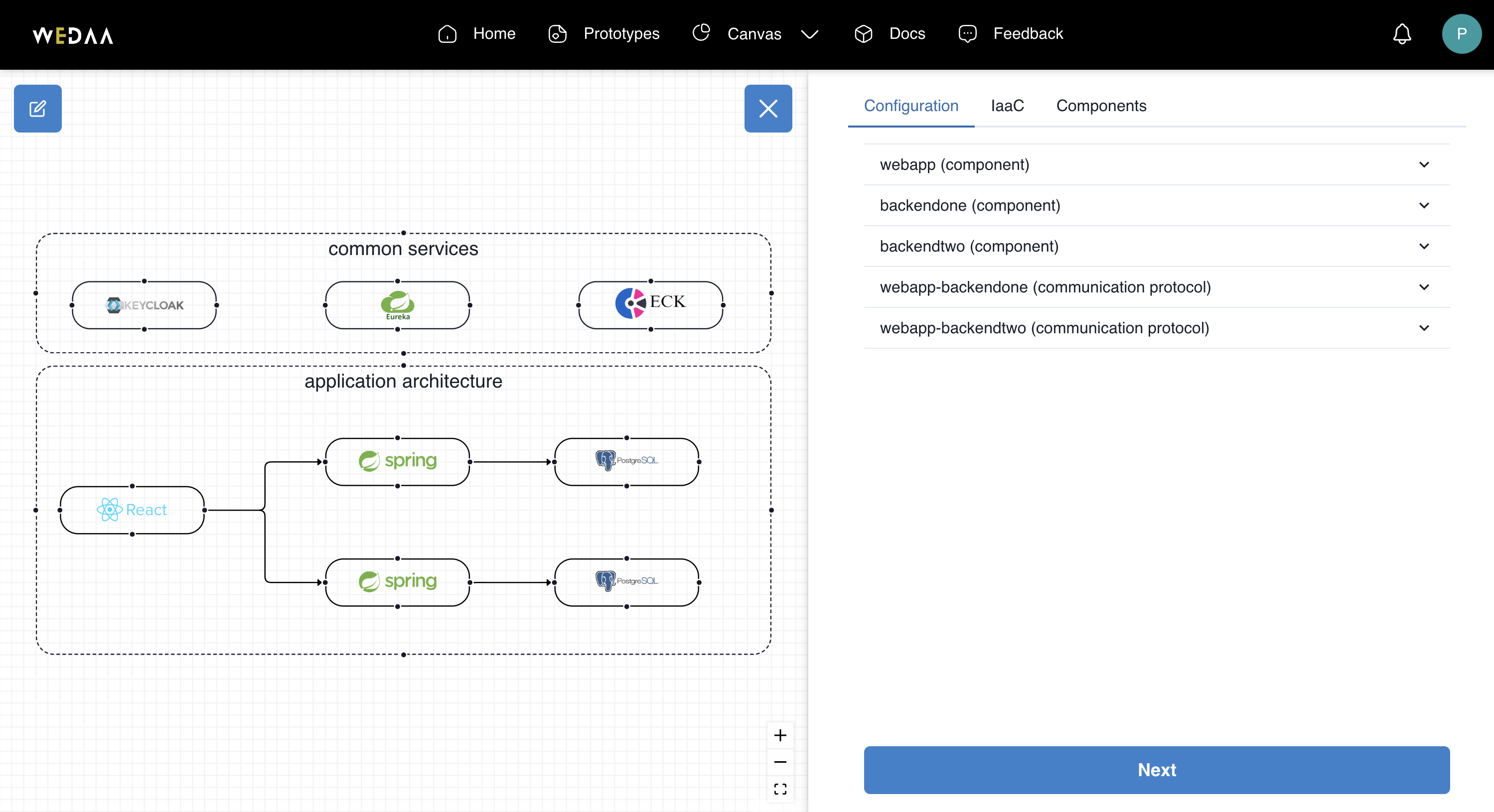
Task: Click the fit view icon
Action: pyautogui.click(x=780, y=789)
